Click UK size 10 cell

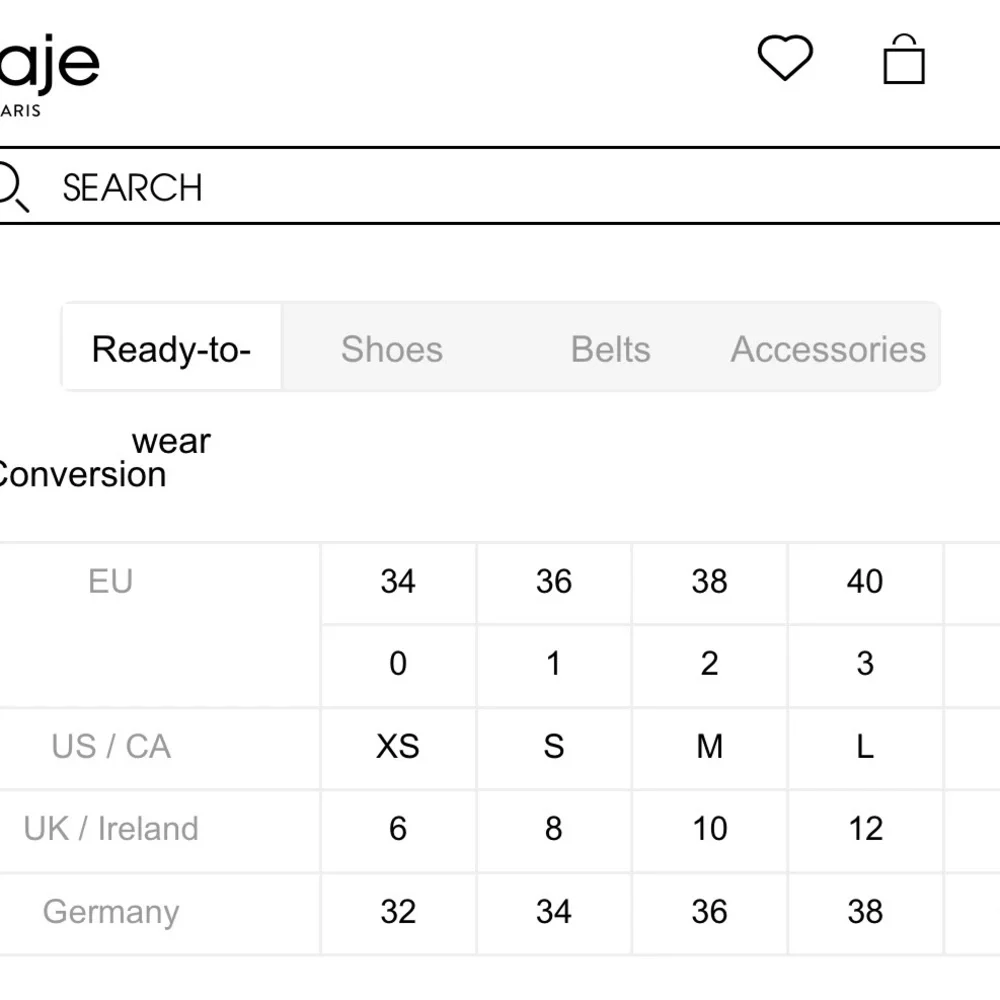click(709, 829)
